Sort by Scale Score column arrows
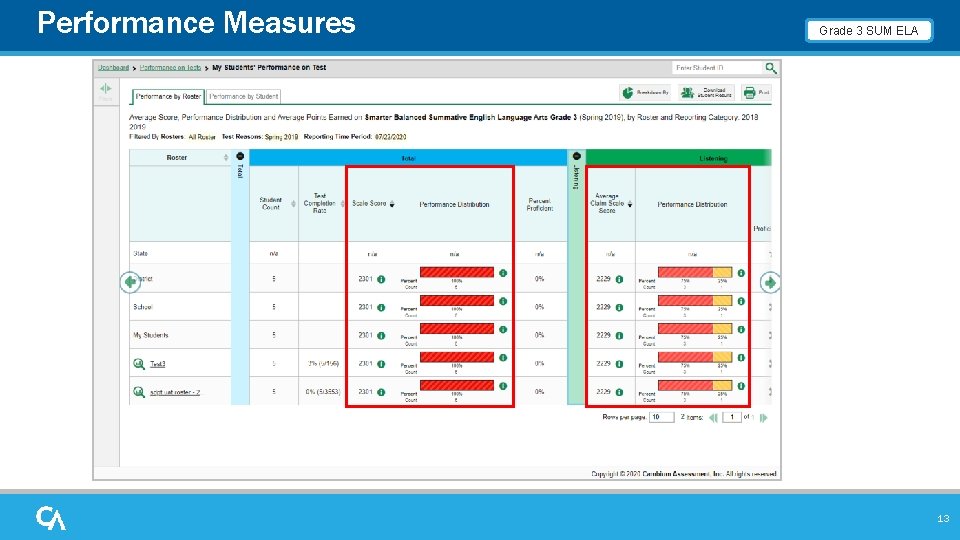 click(392, 204)
